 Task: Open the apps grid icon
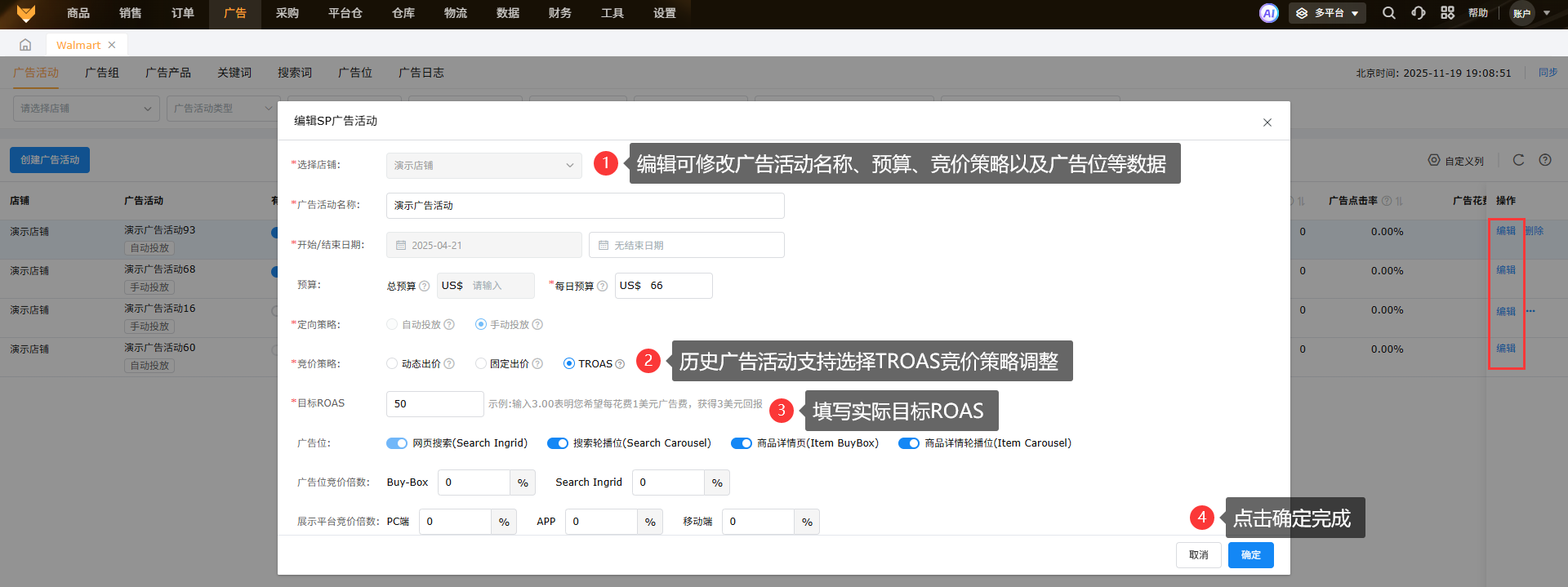pos(1447,13)
